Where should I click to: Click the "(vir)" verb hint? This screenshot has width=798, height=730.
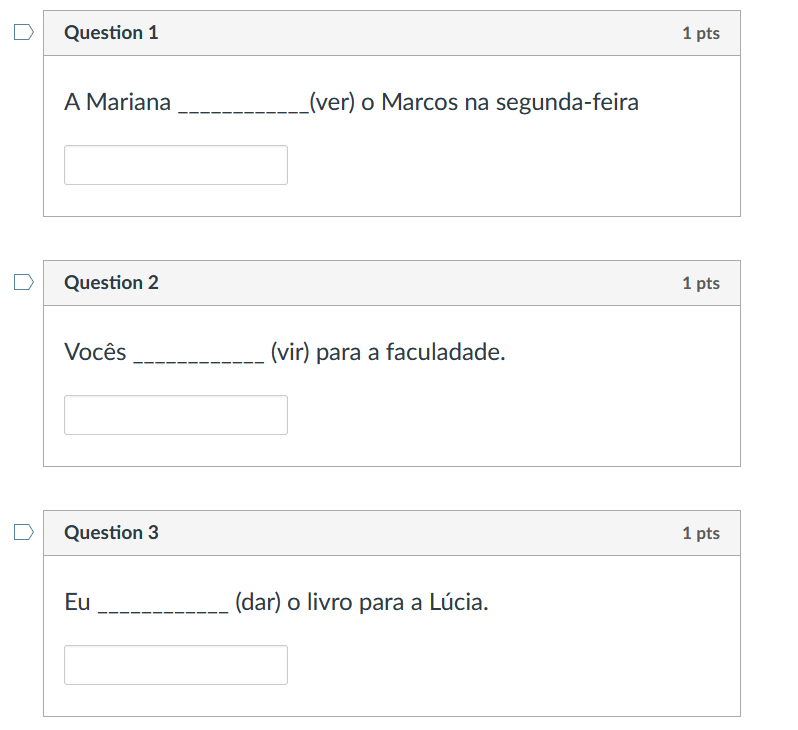point(290,353)
